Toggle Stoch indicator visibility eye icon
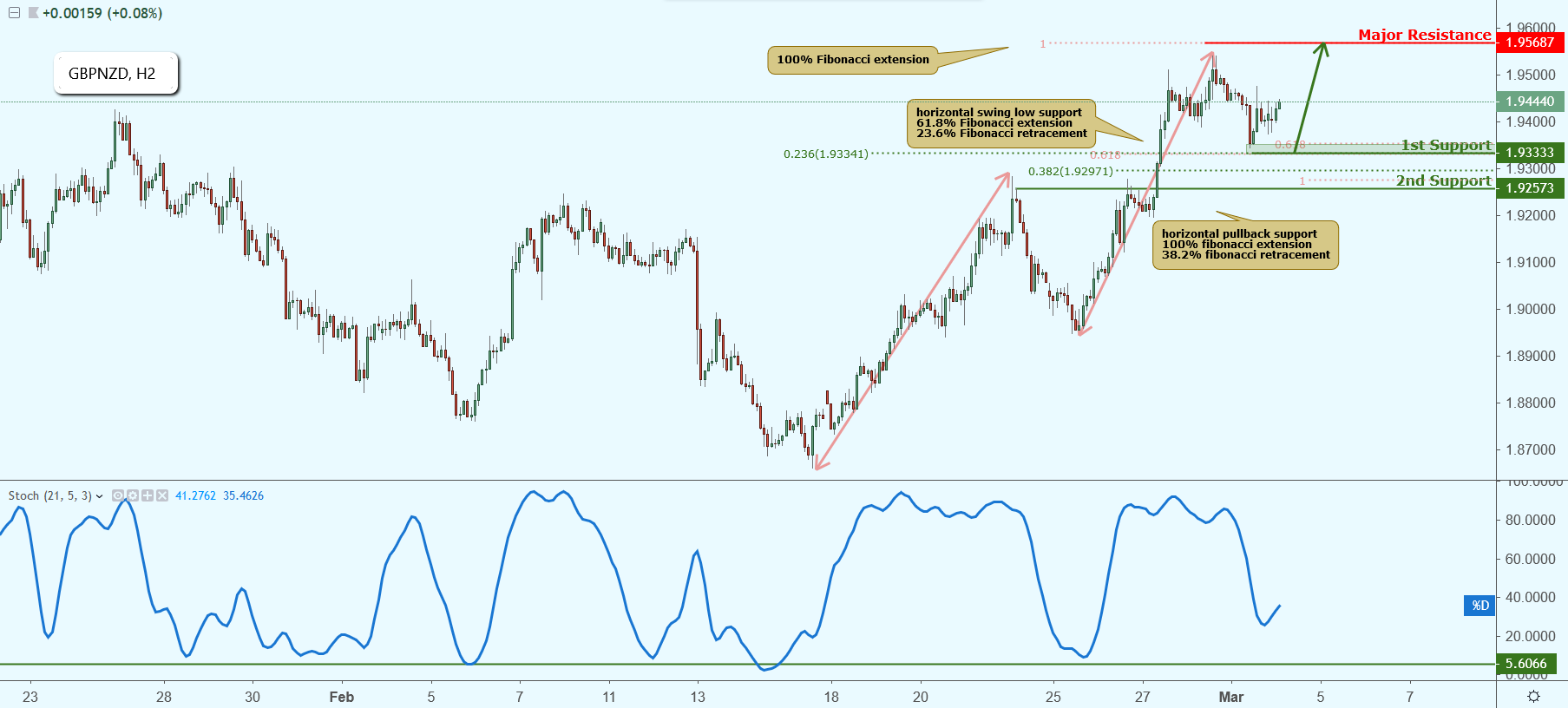Image resolution: width=1568 pixels, height=708 pixels. point(118,495)
